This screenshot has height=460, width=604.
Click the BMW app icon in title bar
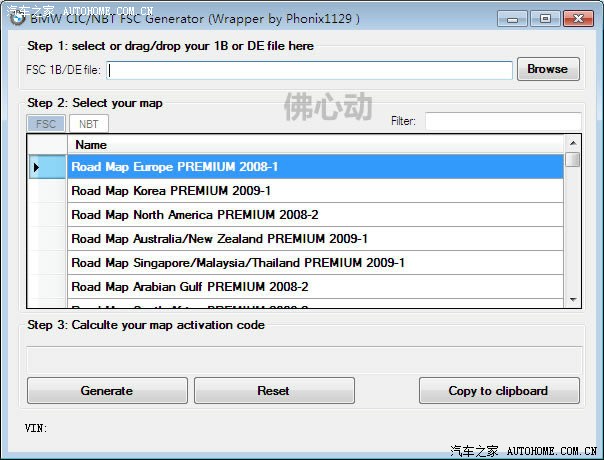(x=17, y=17)
